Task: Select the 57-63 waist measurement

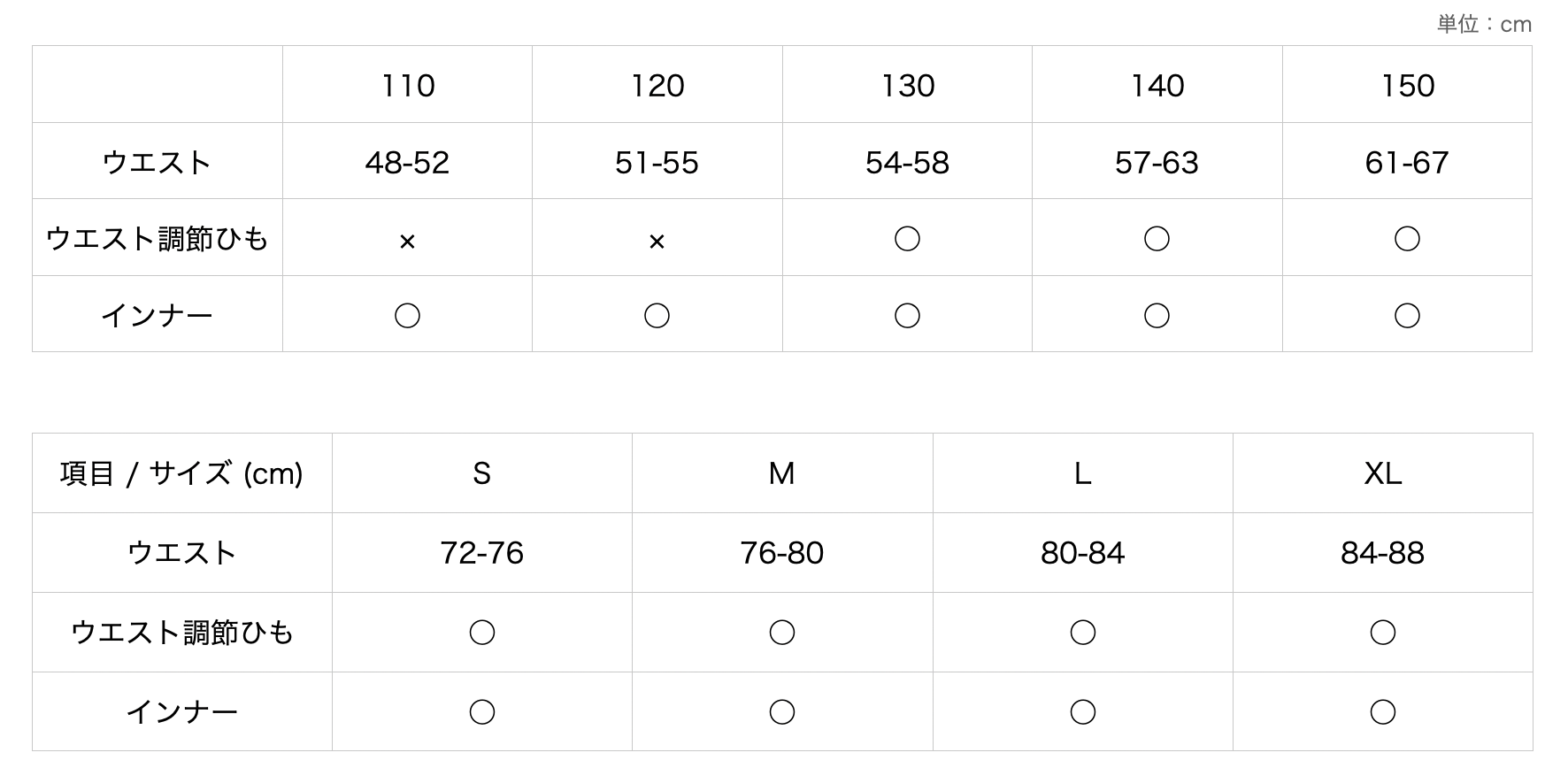Action: coord(1157,163)
